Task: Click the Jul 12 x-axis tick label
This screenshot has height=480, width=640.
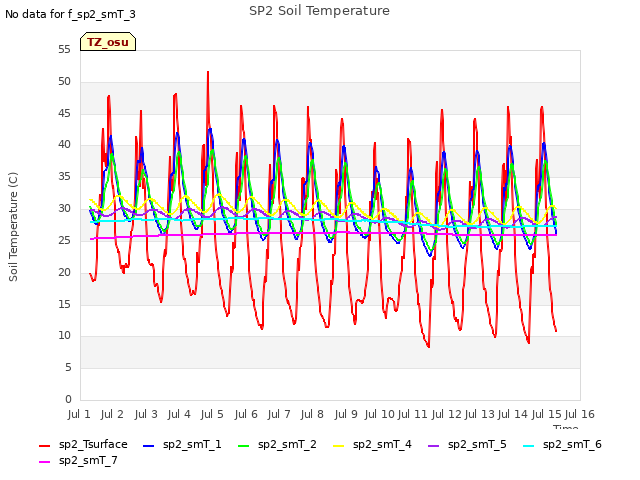Action: click(446, 414)
